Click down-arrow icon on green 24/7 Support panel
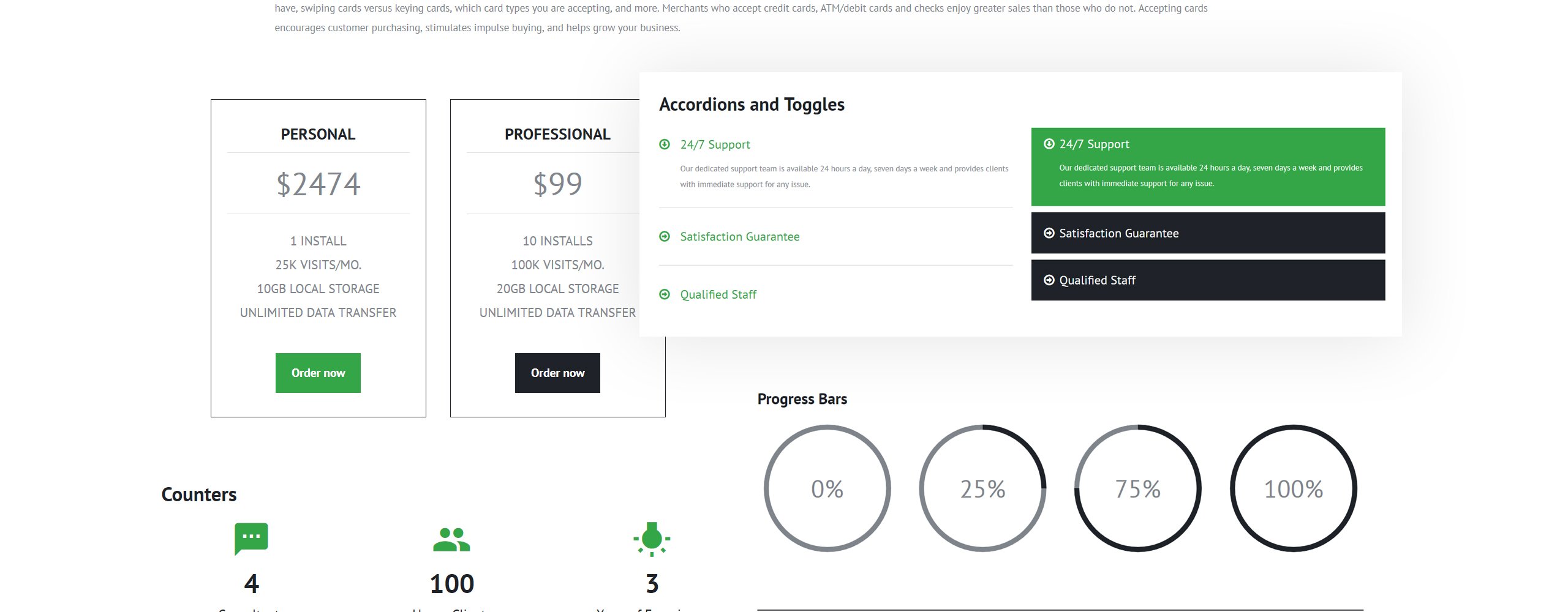This screenshot has height=612, width=1568. pos(1049,144)
